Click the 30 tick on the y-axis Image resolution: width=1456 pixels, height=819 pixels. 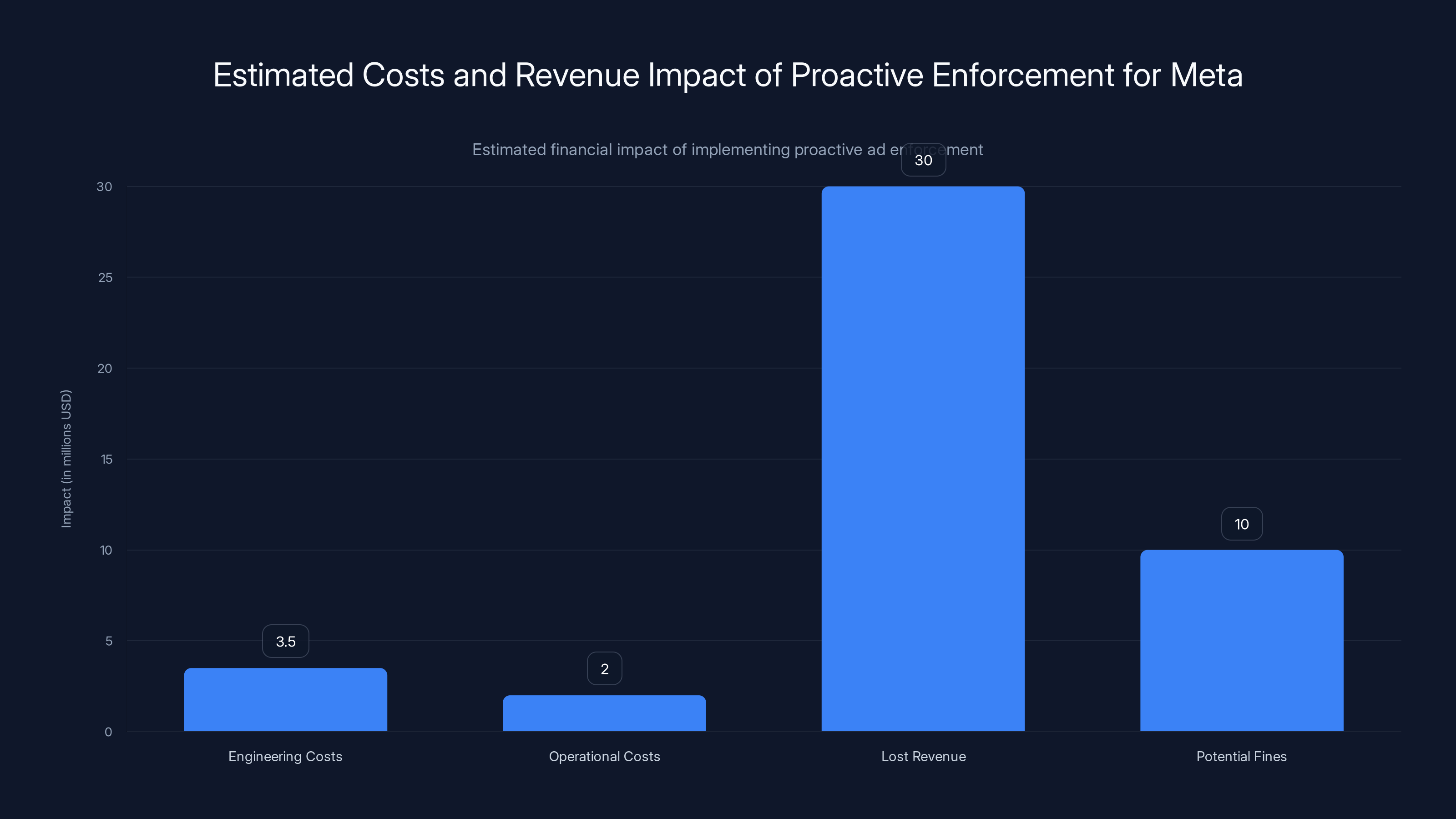point(104,187)
